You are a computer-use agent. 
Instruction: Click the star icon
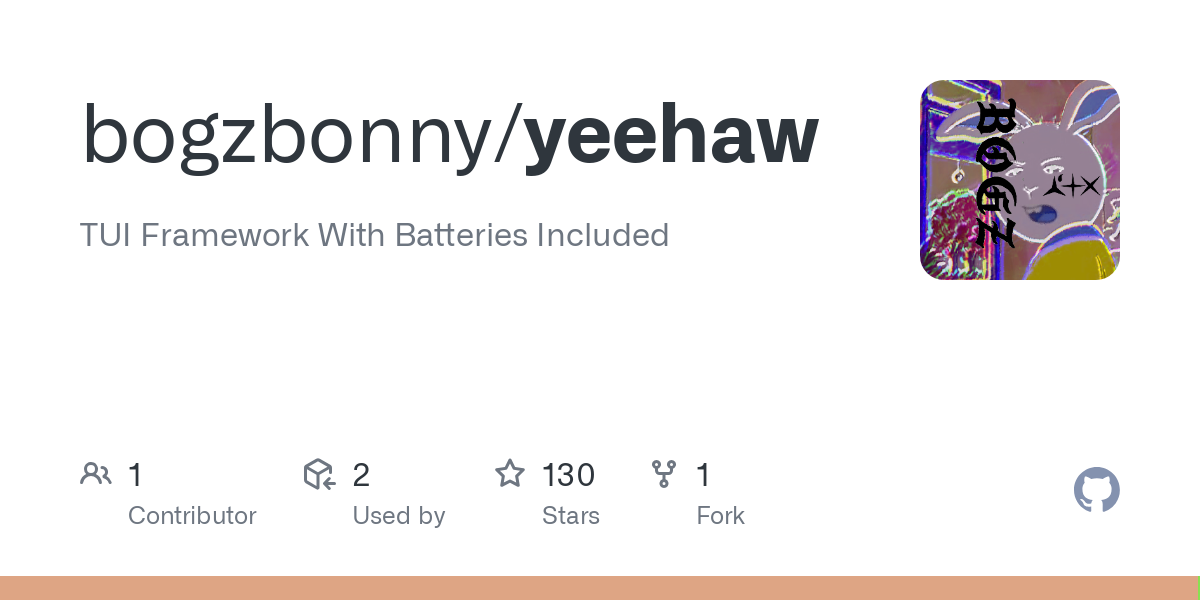510,473
